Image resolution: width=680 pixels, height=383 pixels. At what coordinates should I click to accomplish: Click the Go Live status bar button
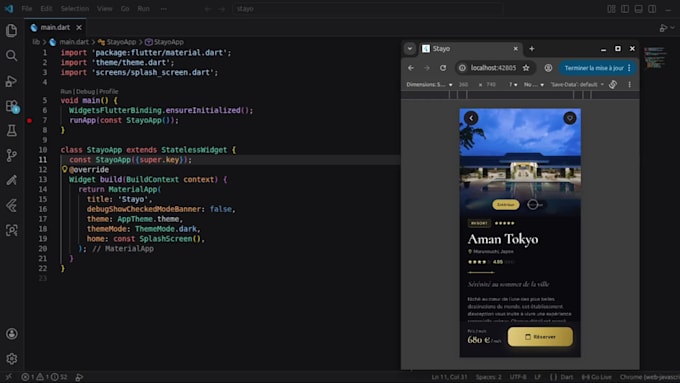[x=597, y=377]
